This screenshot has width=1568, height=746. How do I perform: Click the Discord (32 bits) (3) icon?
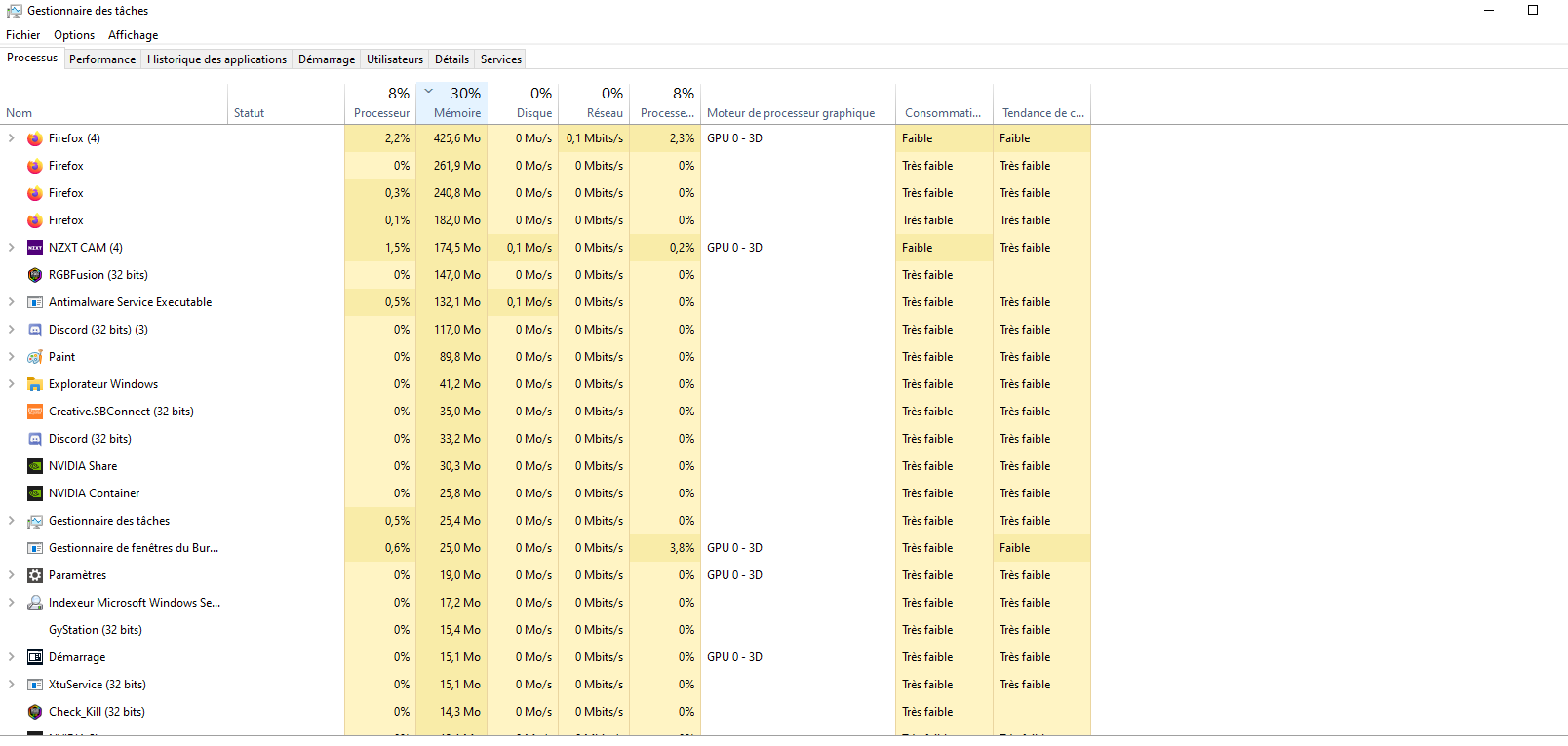point(35,330)
